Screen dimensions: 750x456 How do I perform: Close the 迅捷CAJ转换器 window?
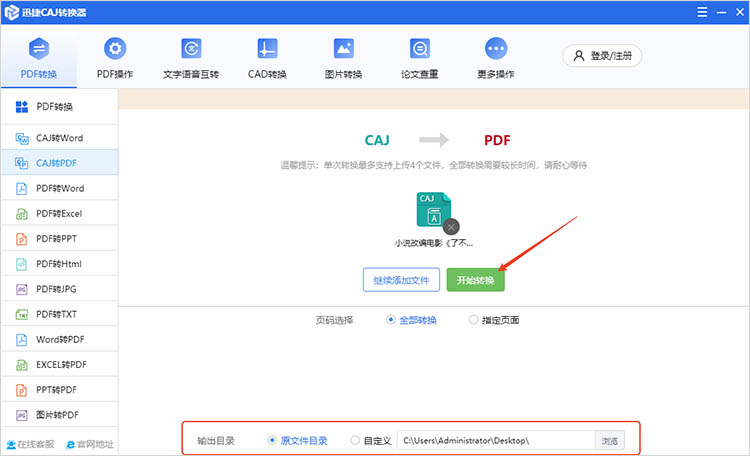pyautogui.click(x=739, y=12)
